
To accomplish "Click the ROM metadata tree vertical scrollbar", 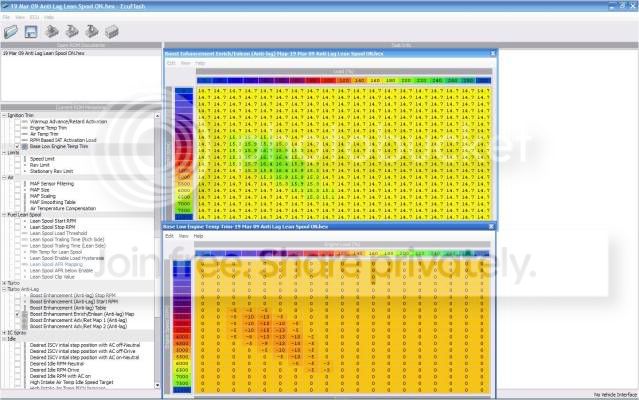I will coord(158,250).
